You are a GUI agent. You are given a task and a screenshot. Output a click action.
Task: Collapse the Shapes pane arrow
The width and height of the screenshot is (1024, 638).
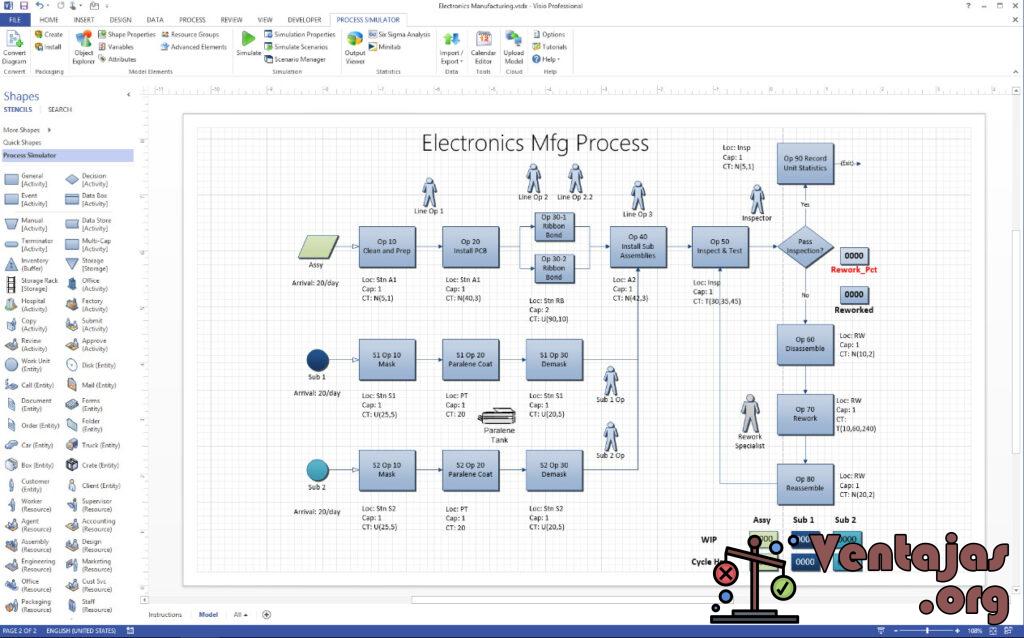(128, 95)
